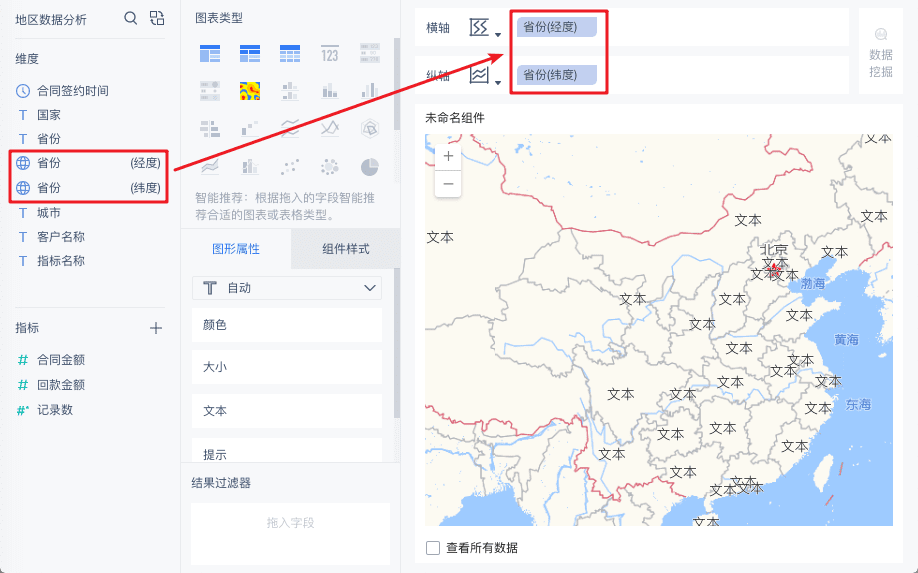Pick the partitioned line chart icon

tap(290, 129)
